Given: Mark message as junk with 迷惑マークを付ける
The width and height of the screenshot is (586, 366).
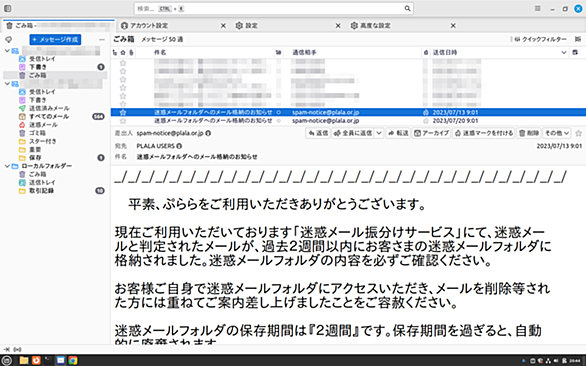Looking at the screenshot, I should click(484, 133).
